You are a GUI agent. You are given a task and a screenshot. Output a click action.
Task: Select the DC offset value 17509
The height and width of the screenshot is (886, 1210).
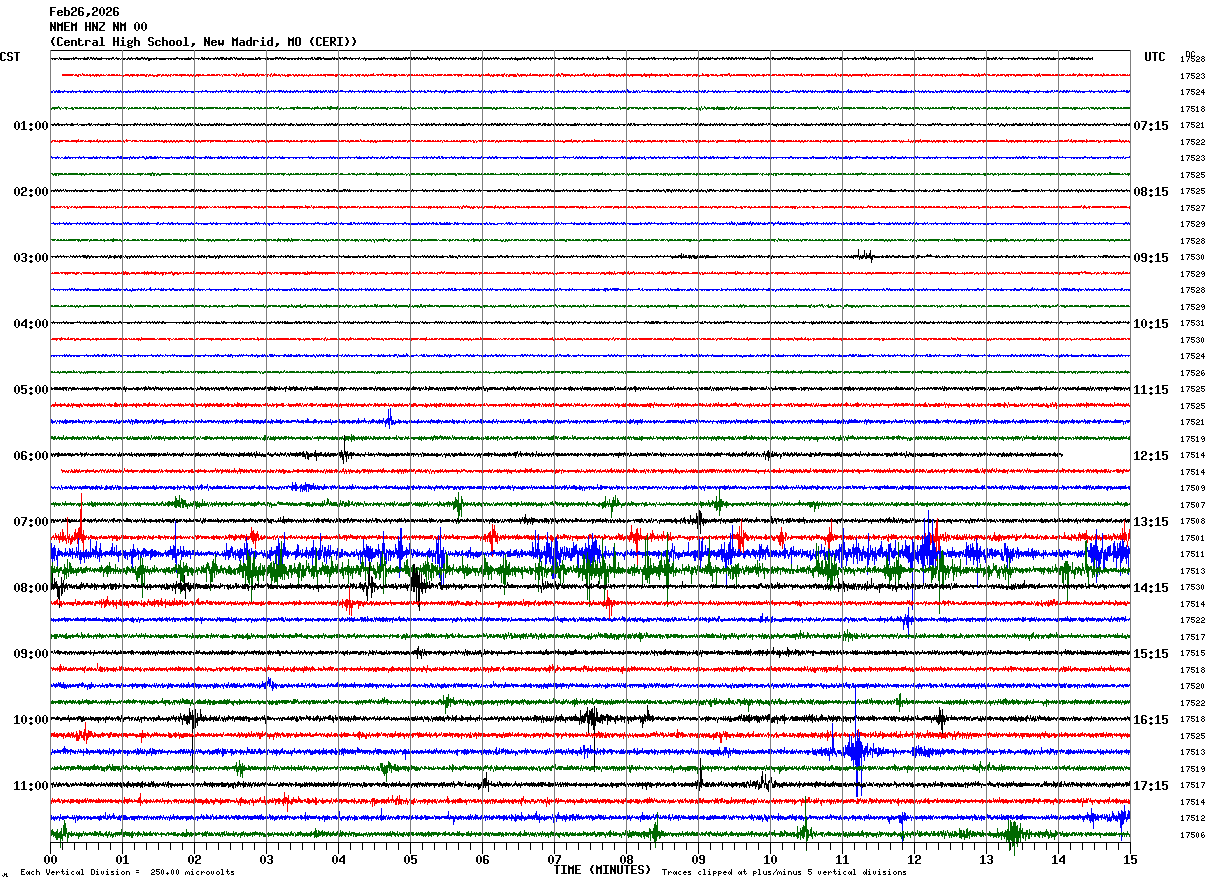tap(1192, 488)
